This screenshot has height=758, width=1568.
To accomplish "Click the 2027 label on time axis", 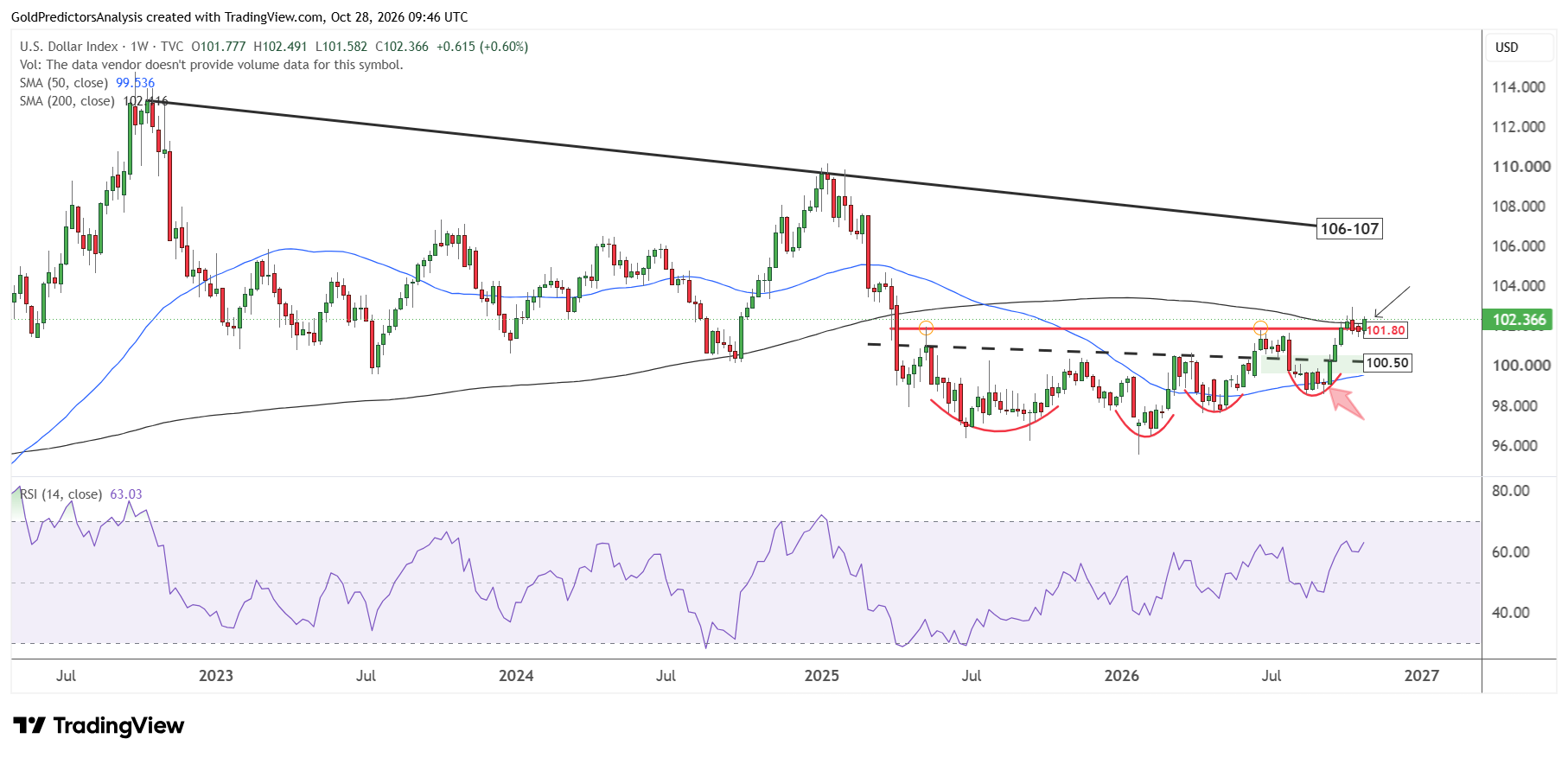I will coord(1421,676).
